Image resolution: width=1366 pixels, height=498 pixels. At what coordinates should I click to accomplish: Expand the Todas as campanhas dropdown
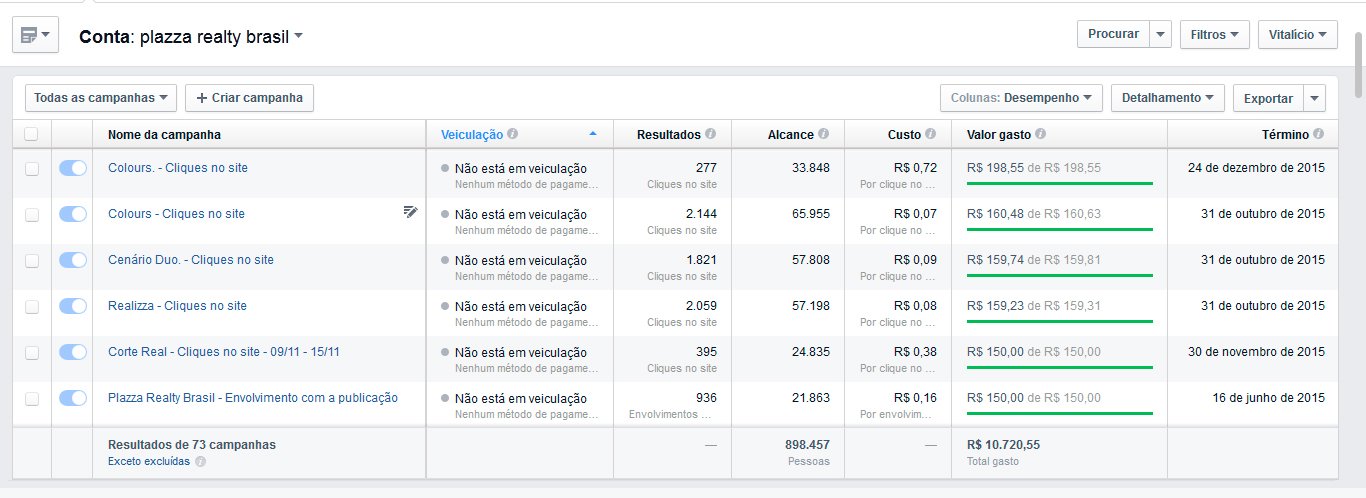tap(101, 98)
